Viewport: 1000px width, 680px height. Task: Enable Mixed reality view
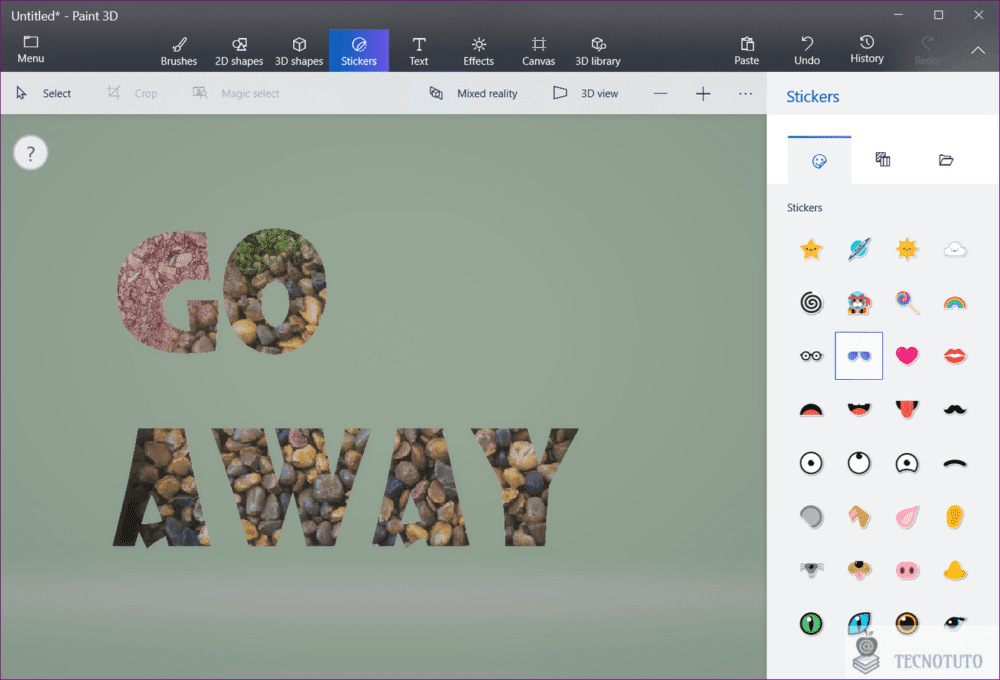point(473,93)
